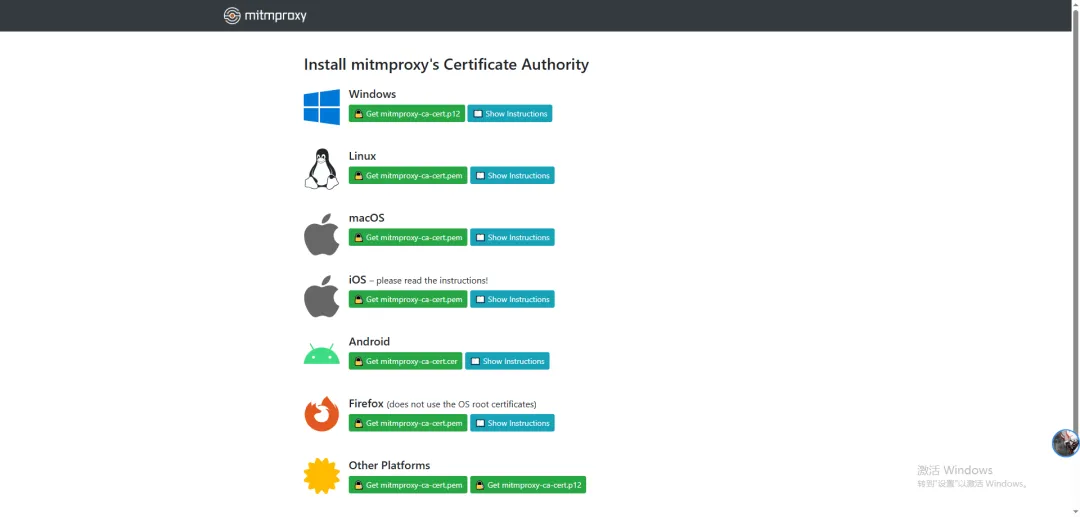Download Android mitmproxy-ca-cert.cer file
This screenshot has height=517, width=1080.
coord(405,362)
